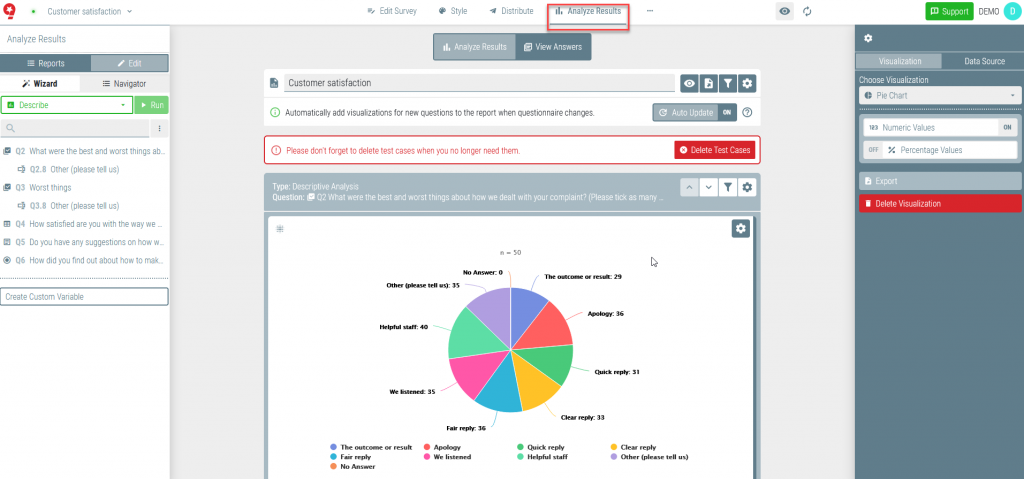1024x479 pixels.
Task: Toggle Auto Update off
Action: tap(728, 113)
